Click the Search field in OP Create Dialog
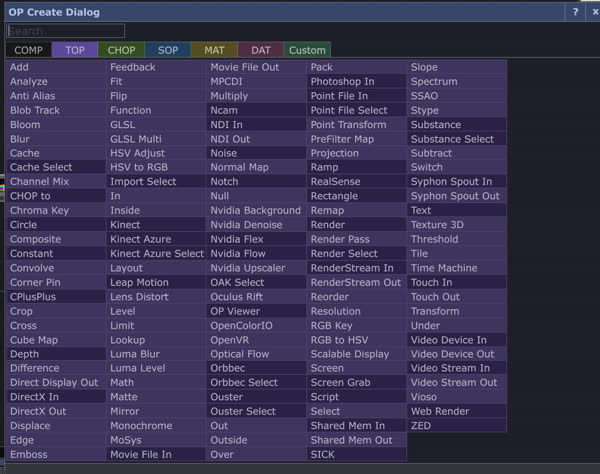 pyautogui.click(x=65, y=31)
